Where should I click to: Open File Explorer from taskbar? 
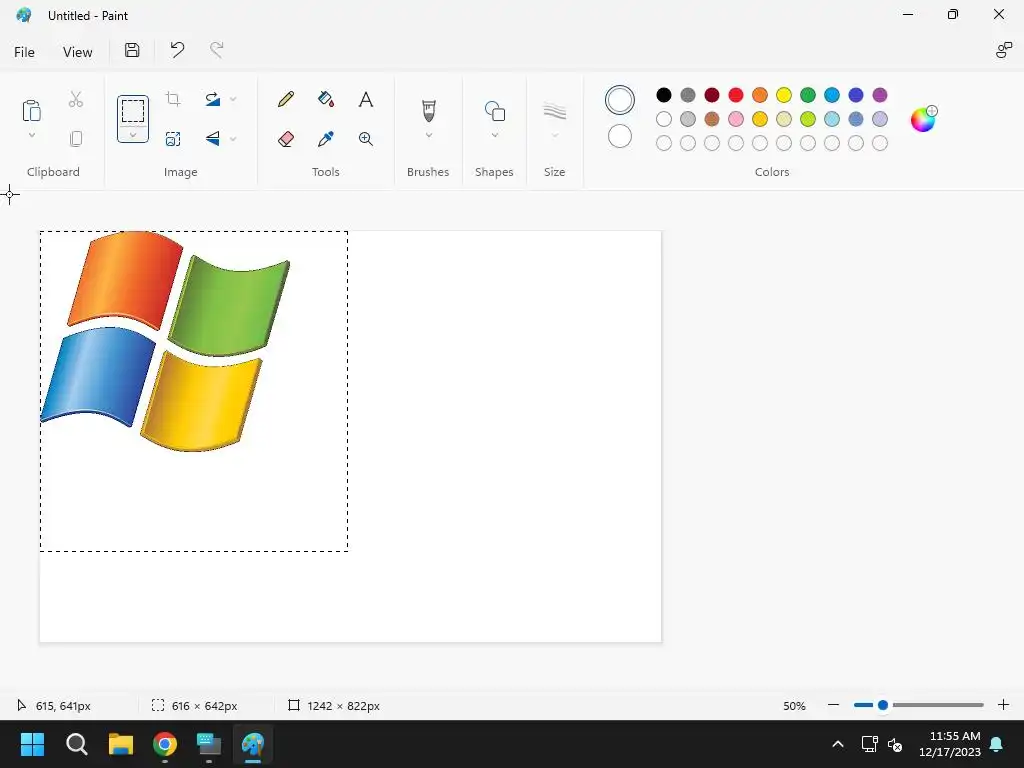pyautogui.click(x=121, y=744)
